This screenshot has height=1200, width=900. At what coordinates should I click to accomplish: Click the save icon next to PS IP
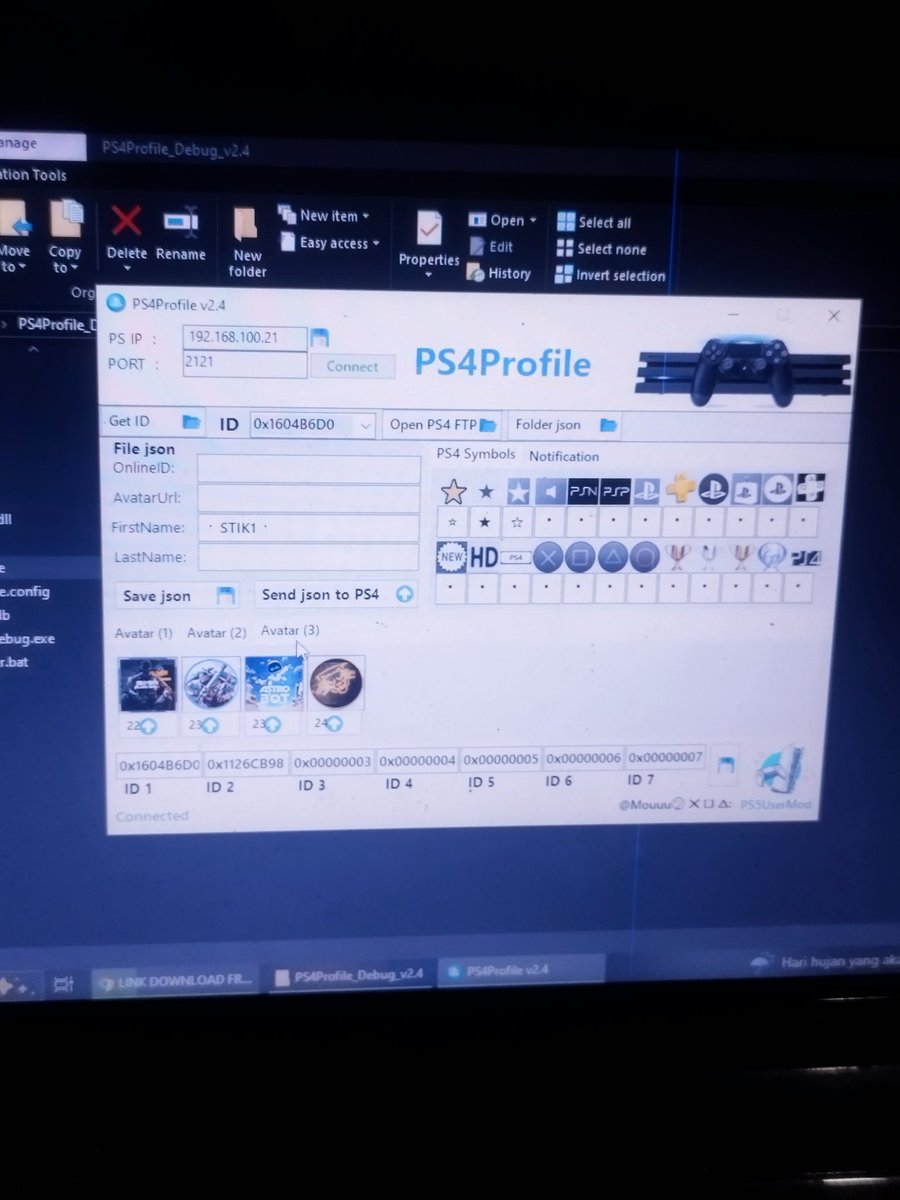(319, 337)
